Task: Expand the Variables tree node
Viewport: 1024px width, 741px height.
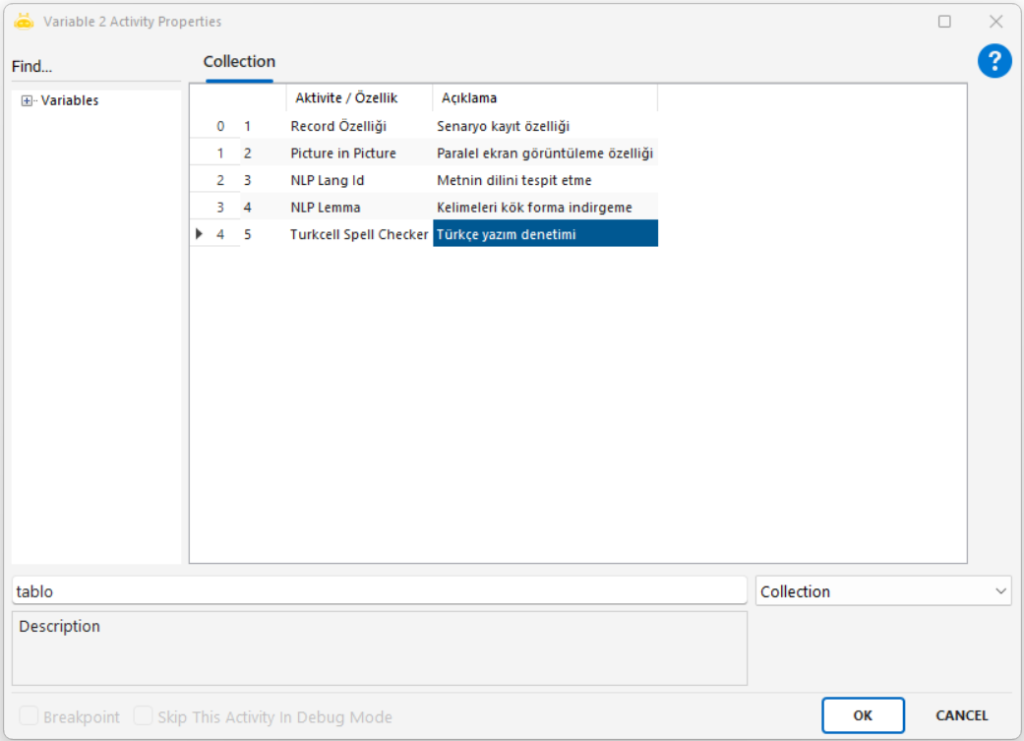Action: pyautogui.click(x=27, y=101)
